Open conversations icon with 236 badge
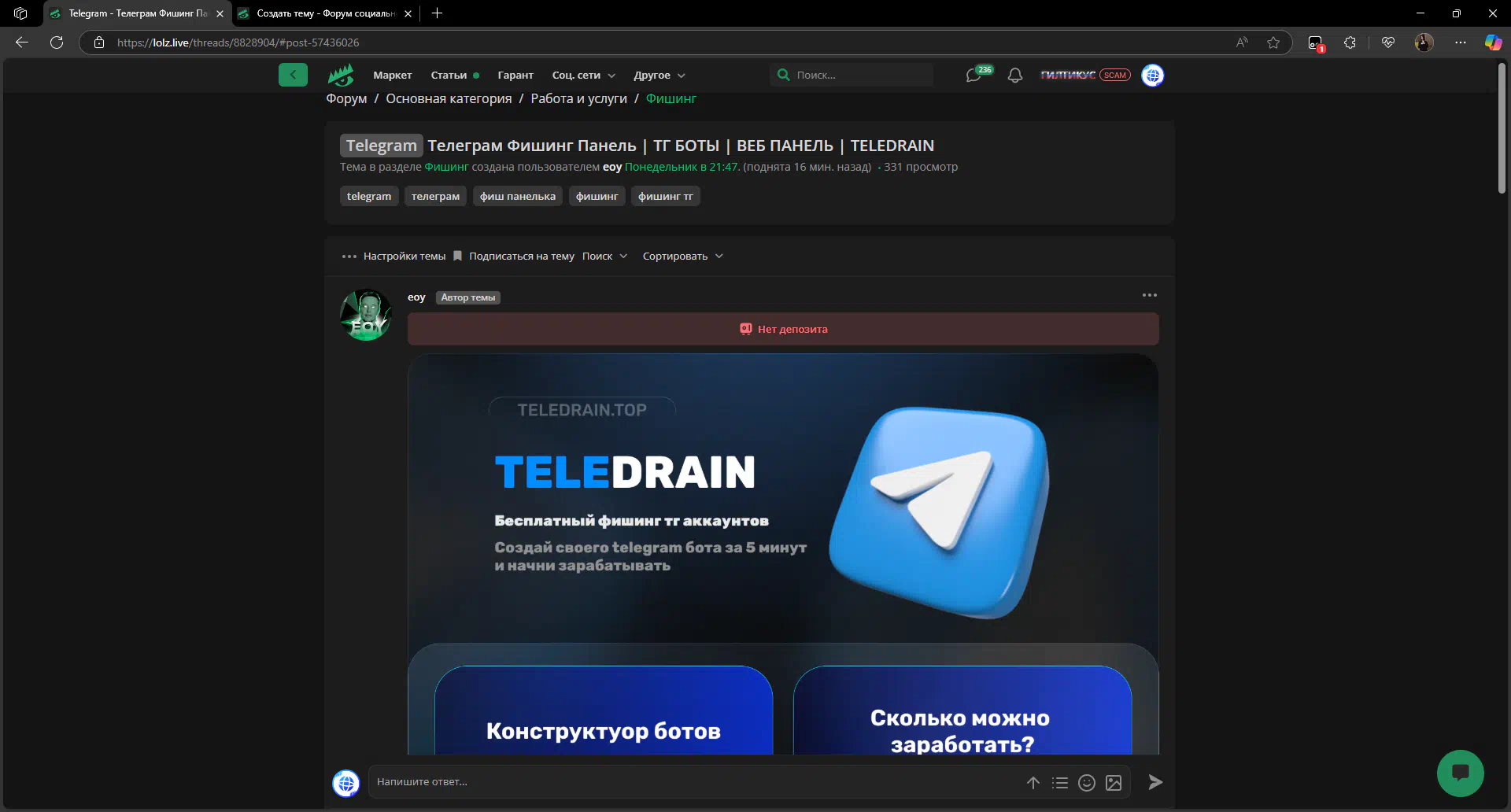Viewport: 1511px width, 812px height. click(974, 76)
